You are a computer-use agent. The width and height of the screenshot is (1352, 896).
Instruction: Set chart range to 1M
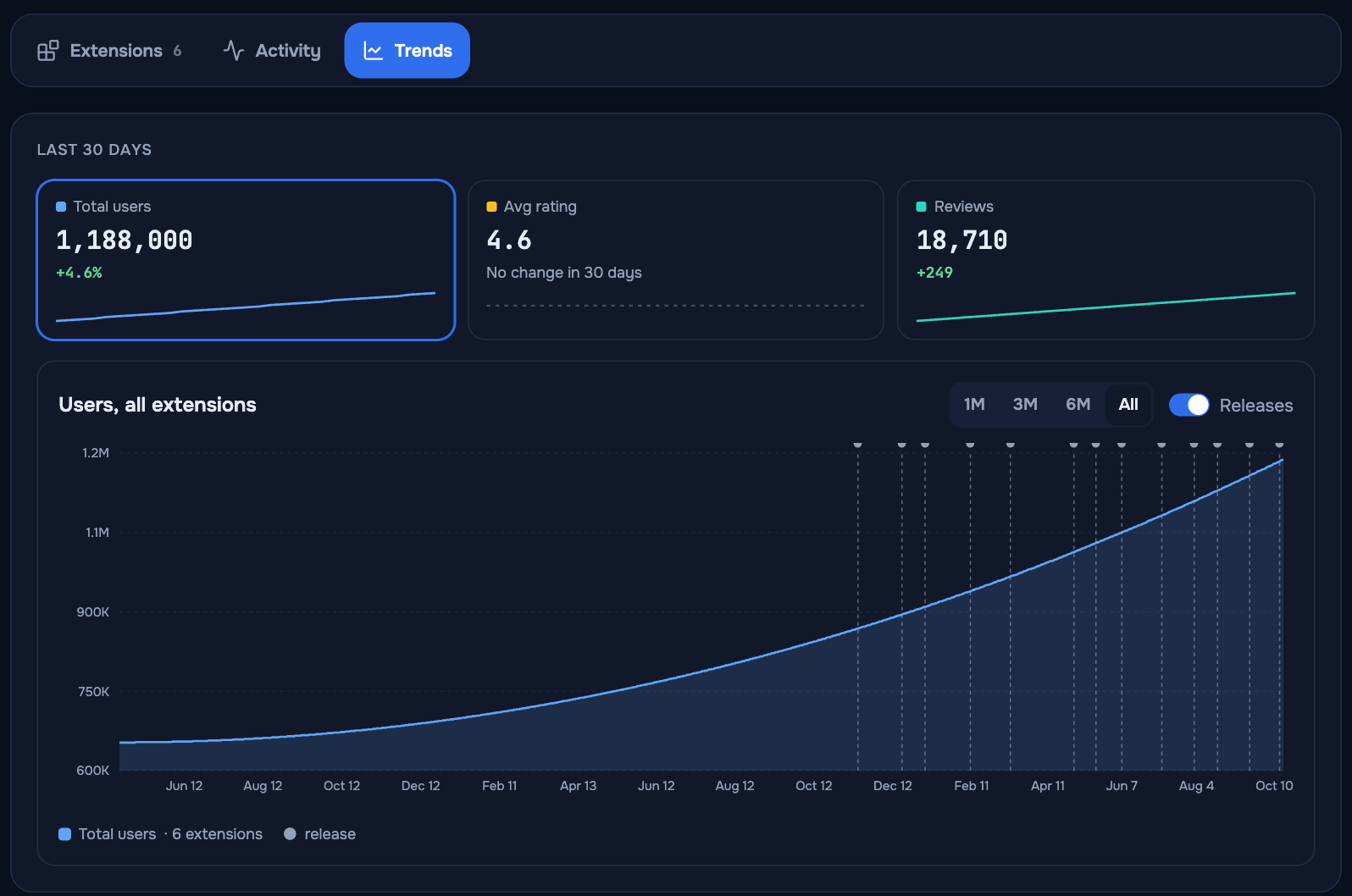point(974,405)
